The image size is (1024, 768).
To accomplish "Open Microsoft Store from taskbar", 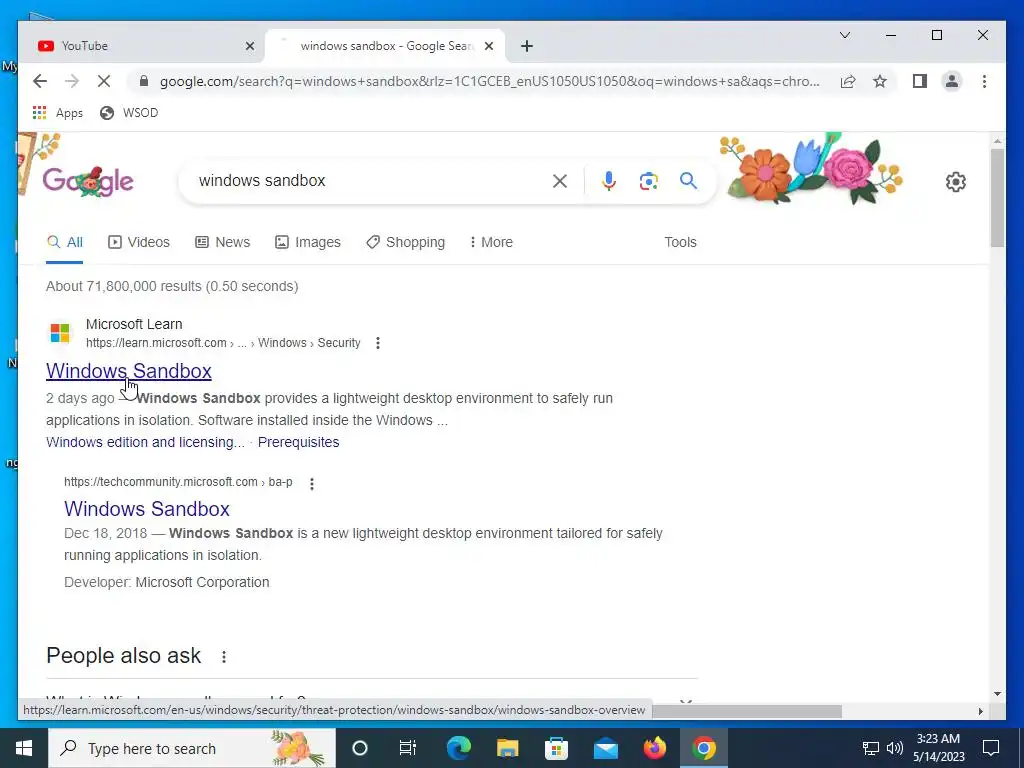I will tap(556, 748).
